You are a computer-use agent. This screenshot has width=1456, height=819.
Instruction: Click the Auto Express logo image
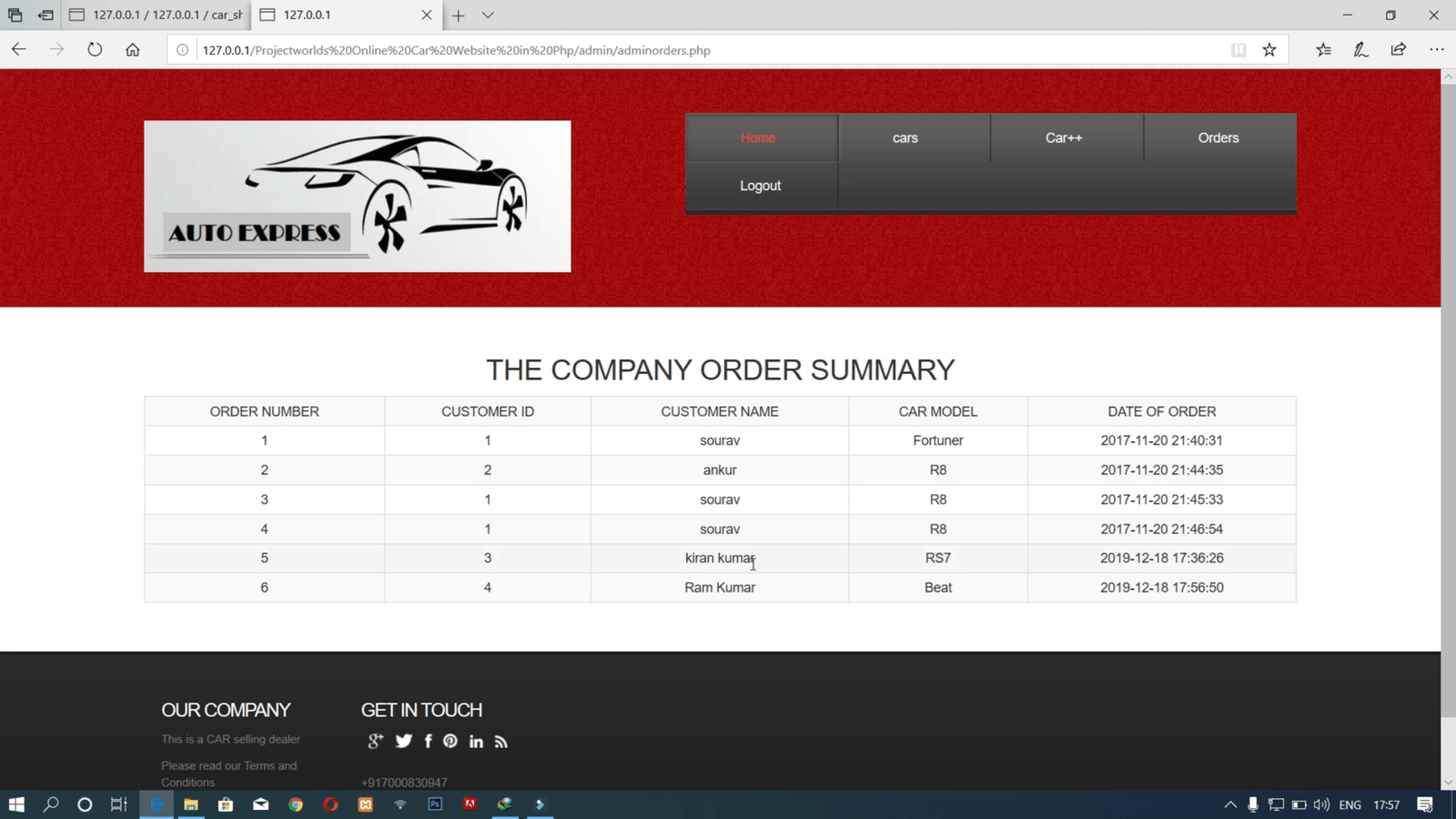point(358,197)
